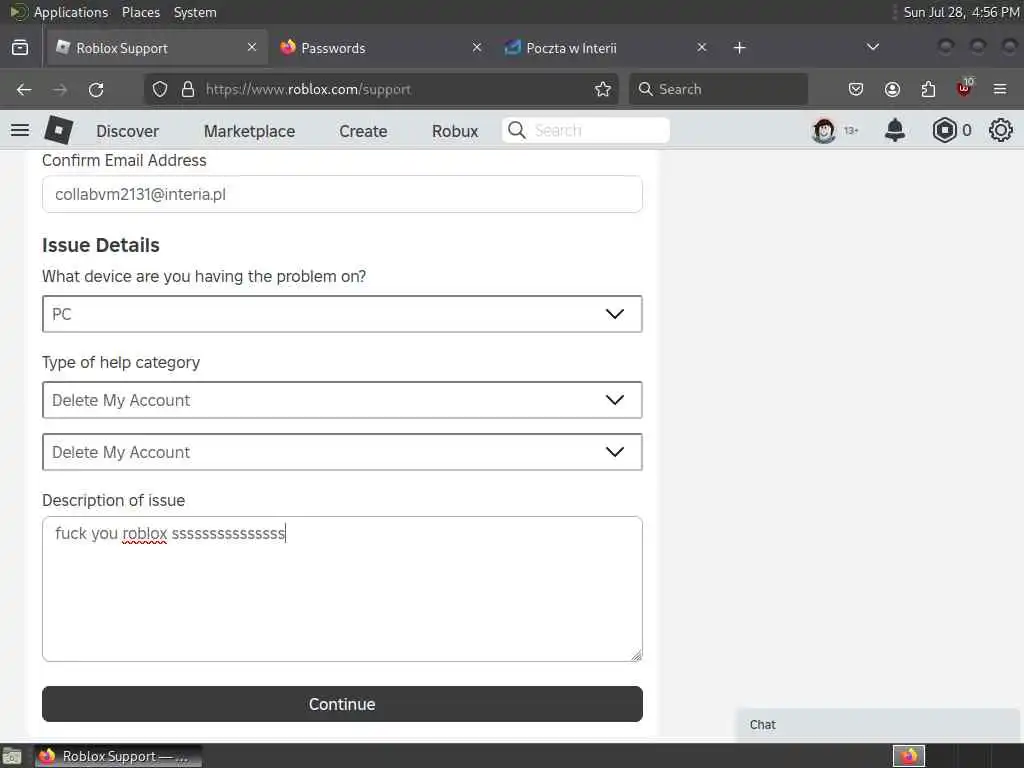Click the user avatar thumbnail
Viewport: 1024px width, 768px height.
pos(824,131)
